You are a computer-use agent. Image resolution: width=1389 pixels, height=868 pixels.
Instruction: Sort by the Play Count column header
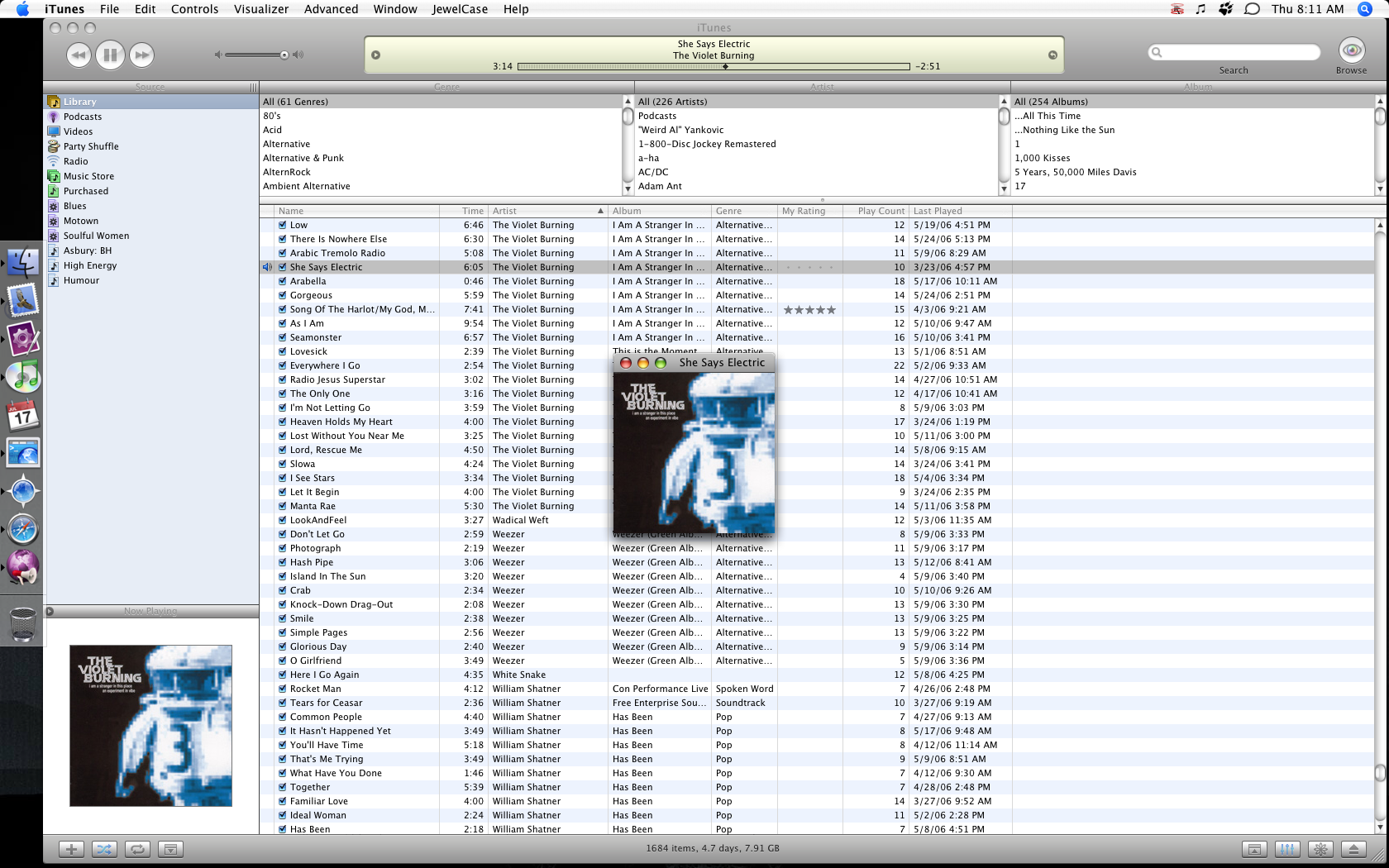(x=876, y=211)
